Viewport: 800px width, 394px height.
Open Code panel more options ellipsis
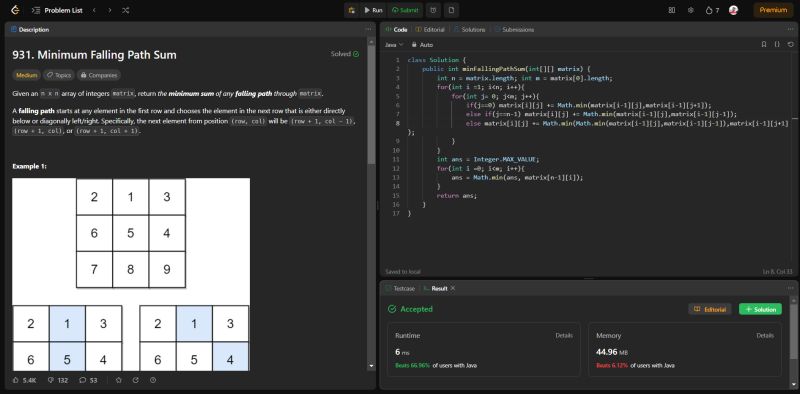[790, 30]
